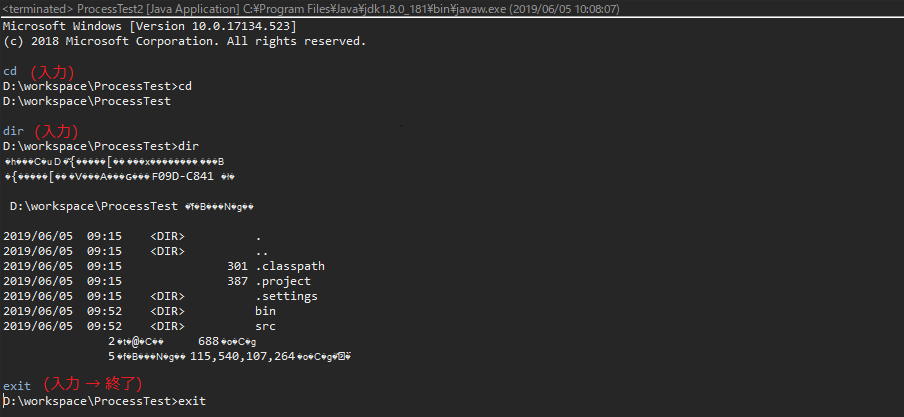Click the red 入力 → 終了 annotation
This screenshot has height=417, width=904.
tap(93, 384)
